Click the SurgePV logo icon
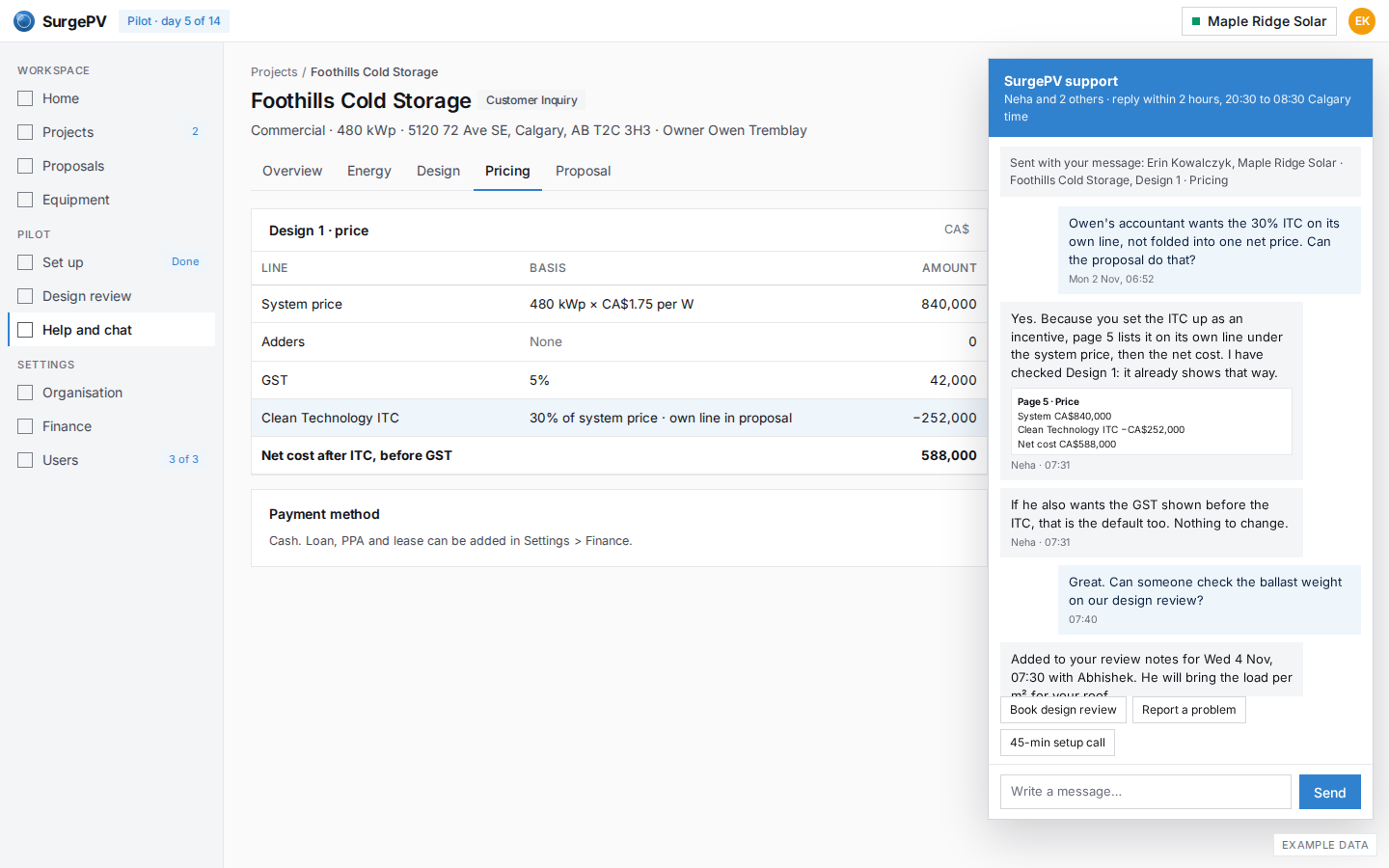 (24, 21)
